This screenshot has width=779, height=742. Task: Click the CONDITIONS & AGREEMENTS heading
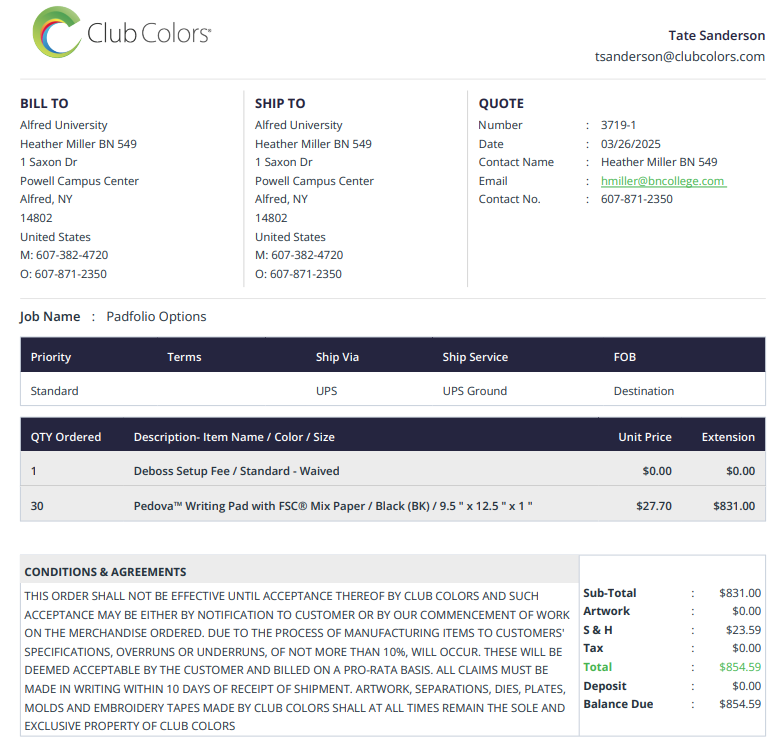tap(105, 572)
